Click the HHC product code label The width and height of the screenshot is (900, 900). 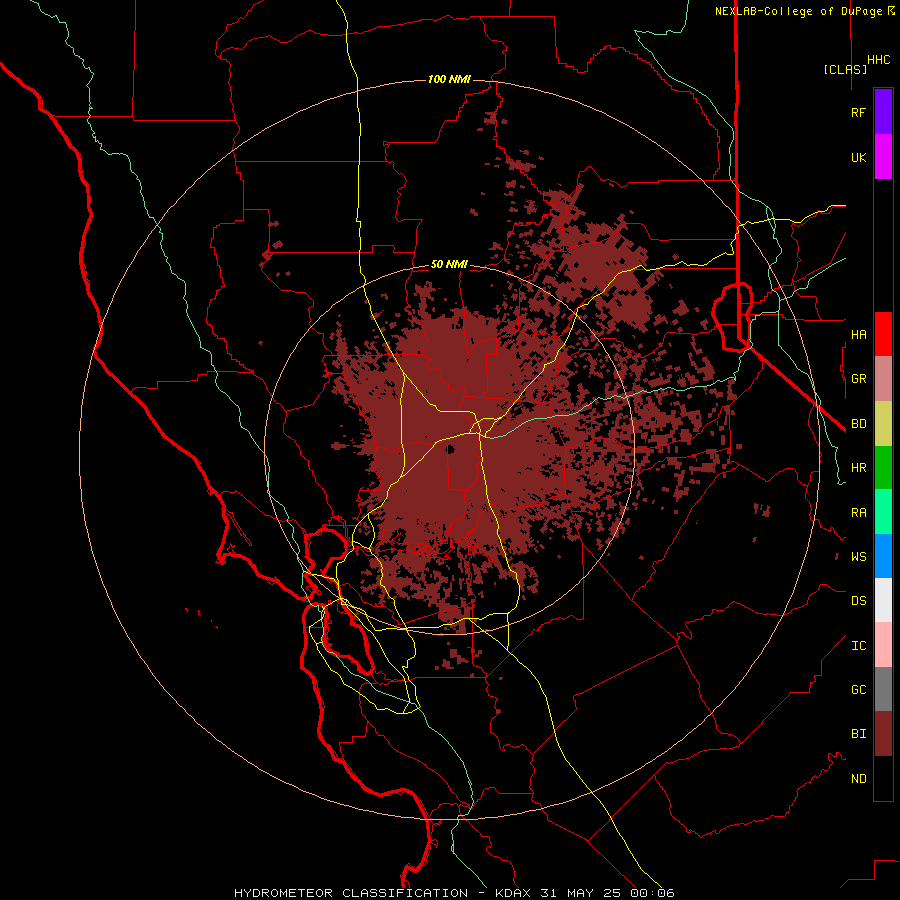[x=878, y=60]
